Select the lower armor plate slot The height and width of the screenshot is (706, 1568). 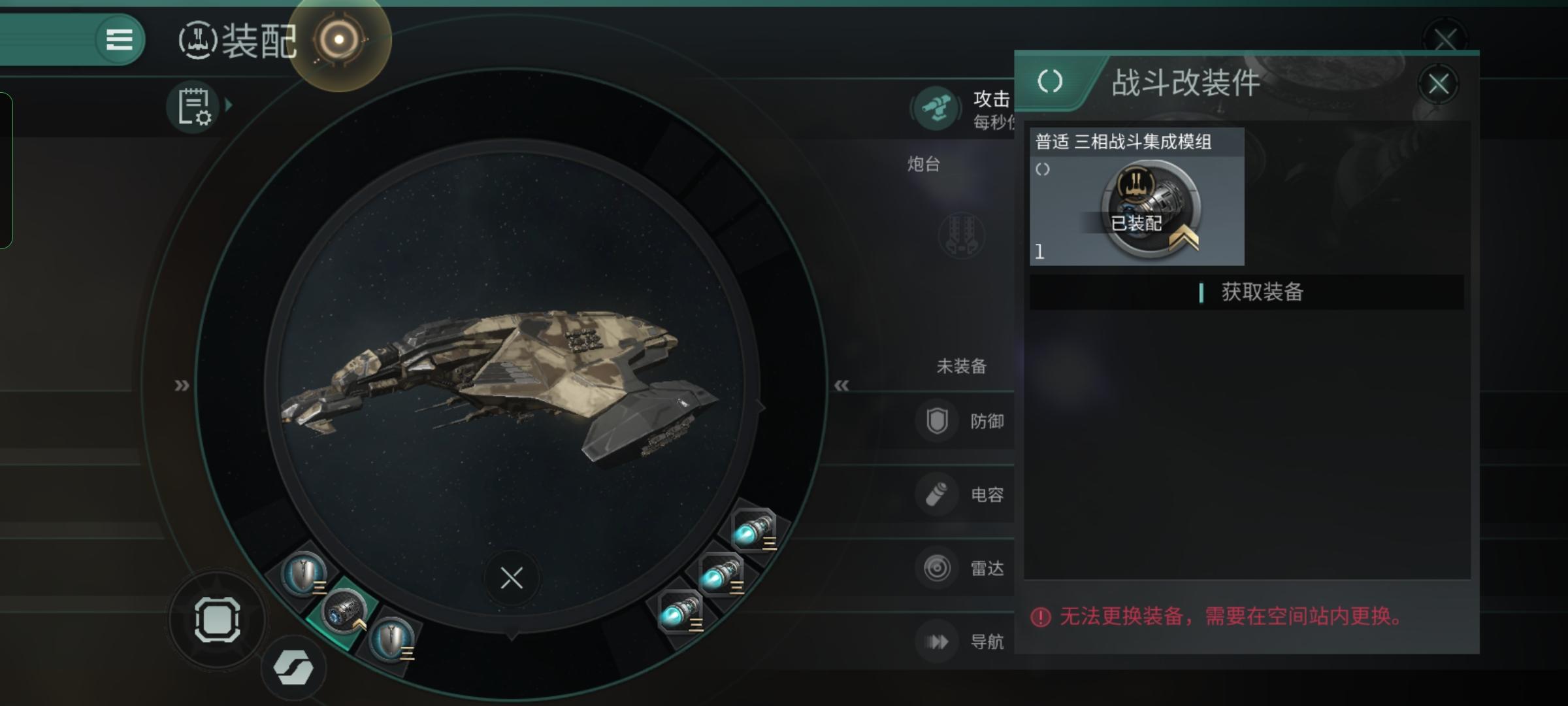click(x=392, y=639)
